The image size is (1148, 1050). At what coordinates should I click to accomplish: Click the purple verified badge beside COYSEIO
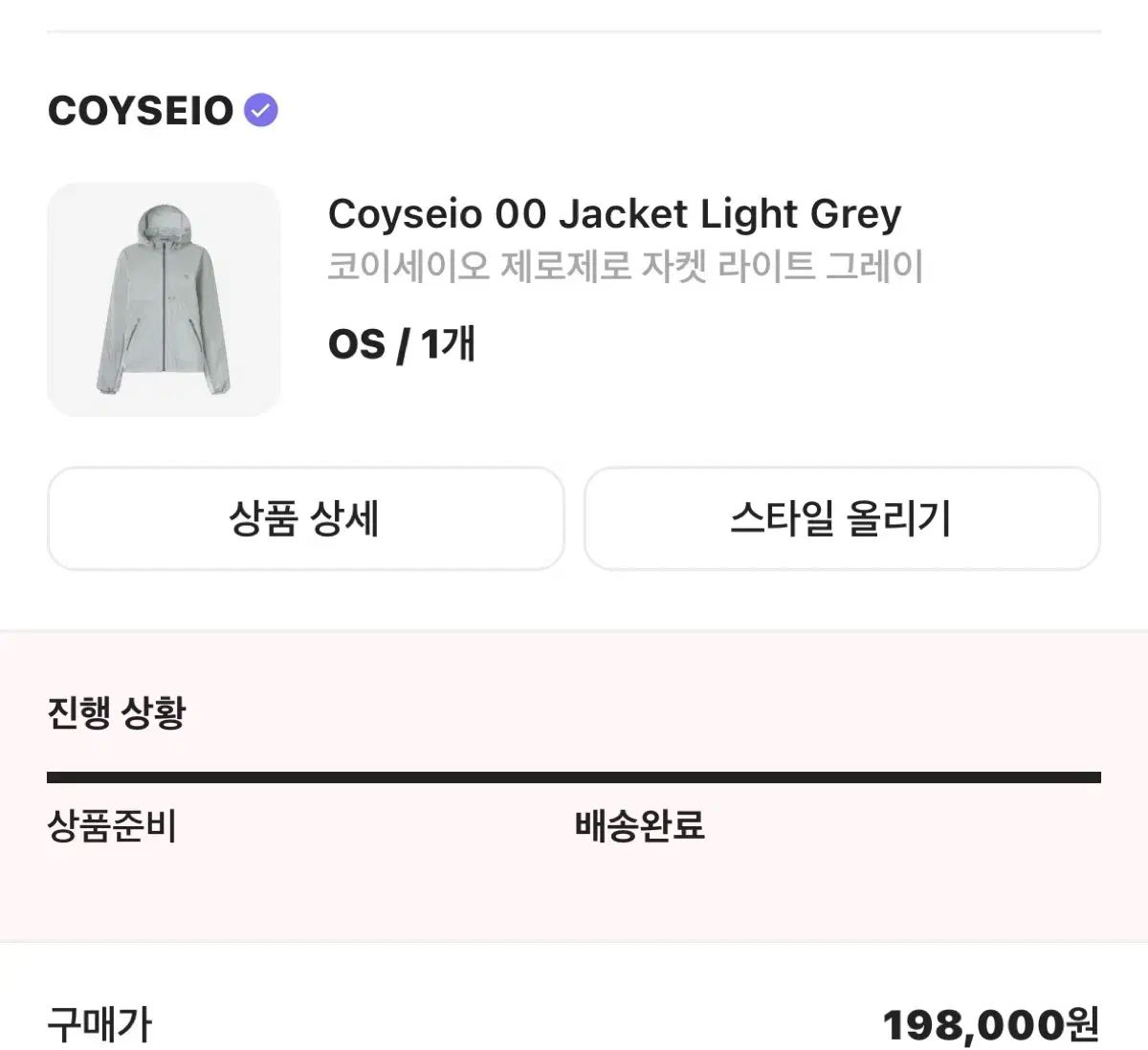261,111
